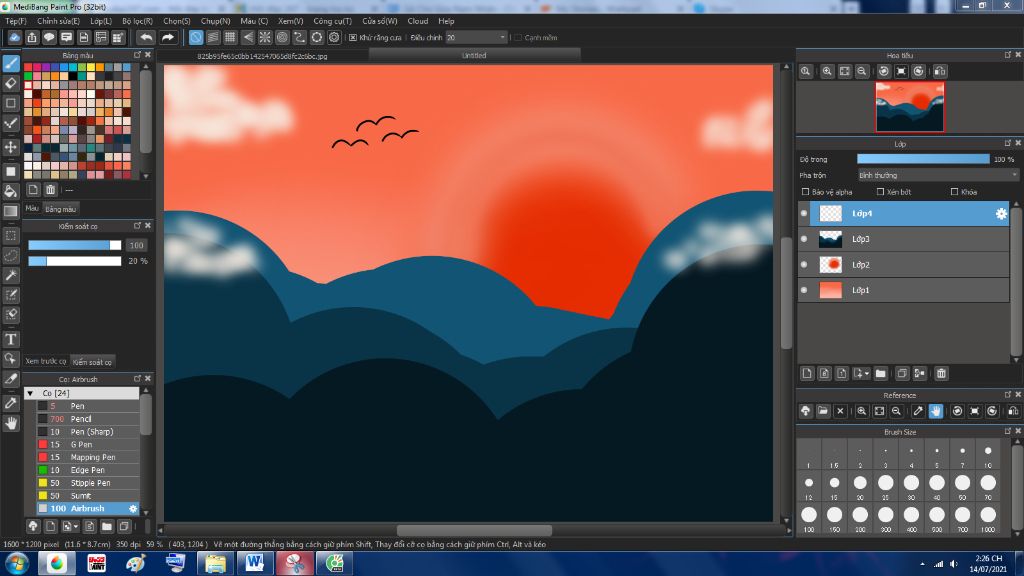Image resolution: width=1024 pixels, height=576 pixels.
Task: Select the Eraser tool
Action: [x=10, y=84]
